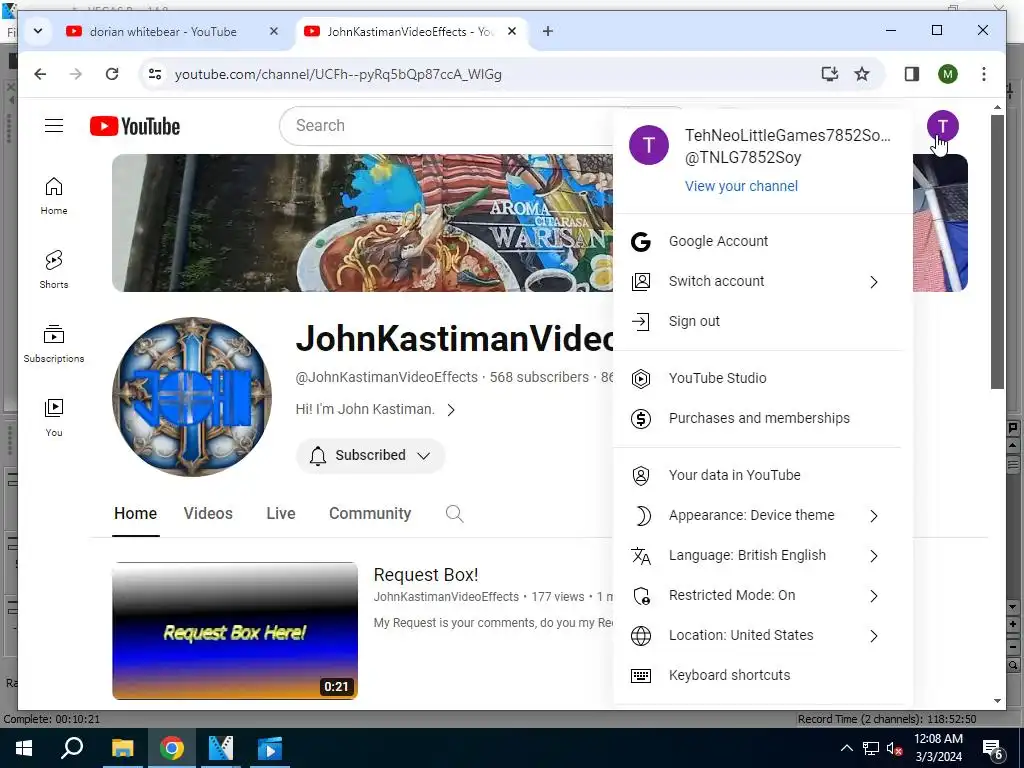The height and width of the screenshot is (768, 1024).
Task: Switch to the dorian whitebear browser tab
Action: (163, 31)
